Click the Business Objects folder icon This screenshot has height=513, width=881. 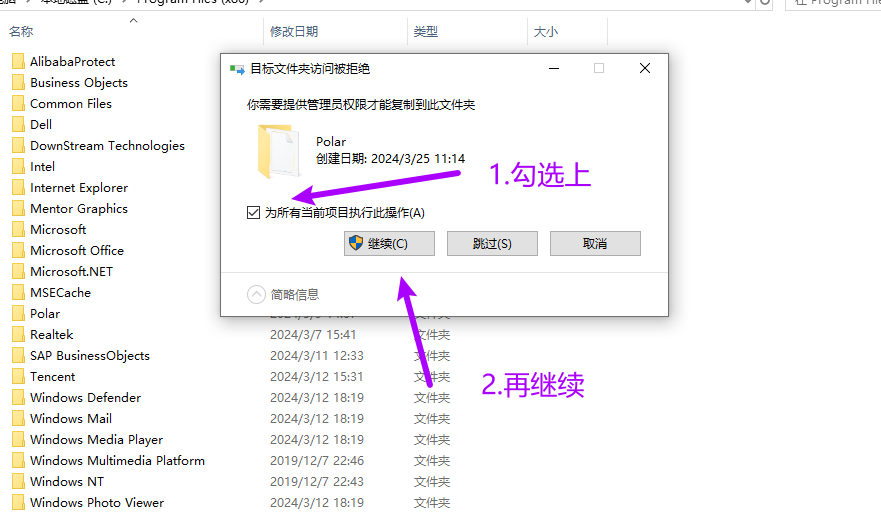point(19,83)
